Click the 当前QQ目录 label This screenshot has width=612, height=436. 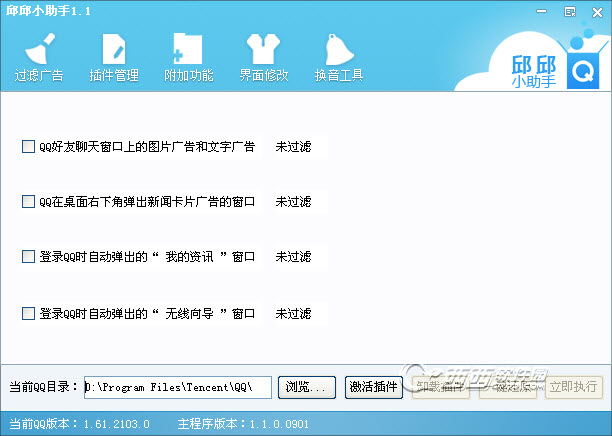(43, 386)
